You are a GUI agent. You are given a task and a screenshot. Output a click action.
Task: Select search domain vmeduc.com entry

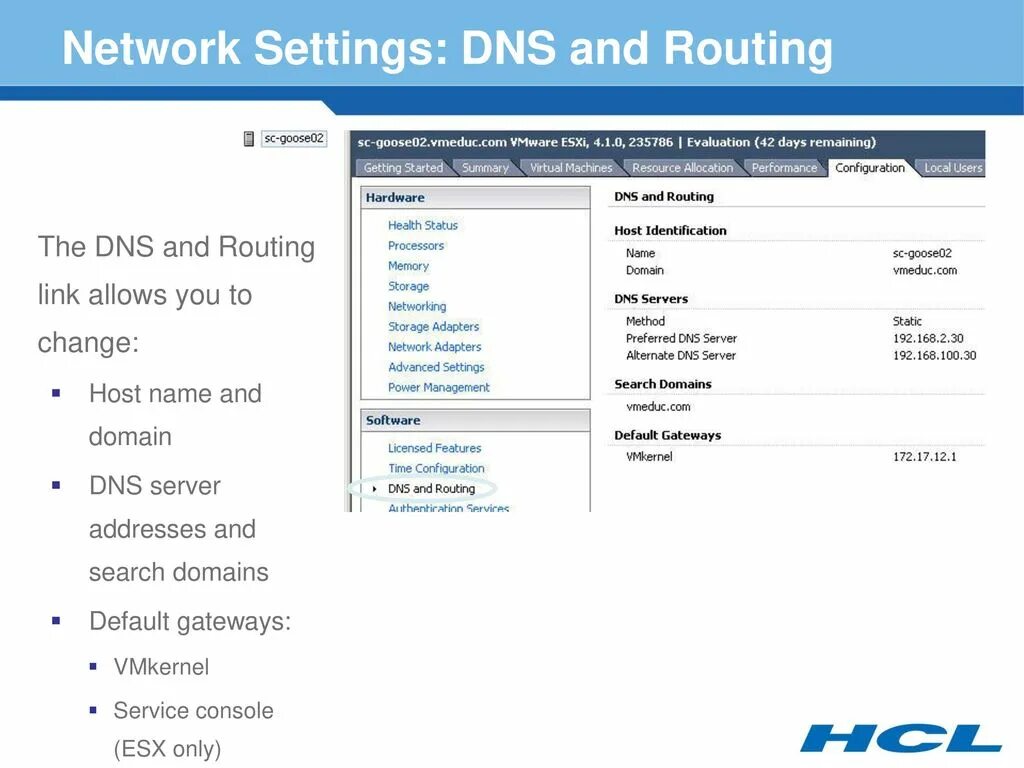tap(658, 406)
